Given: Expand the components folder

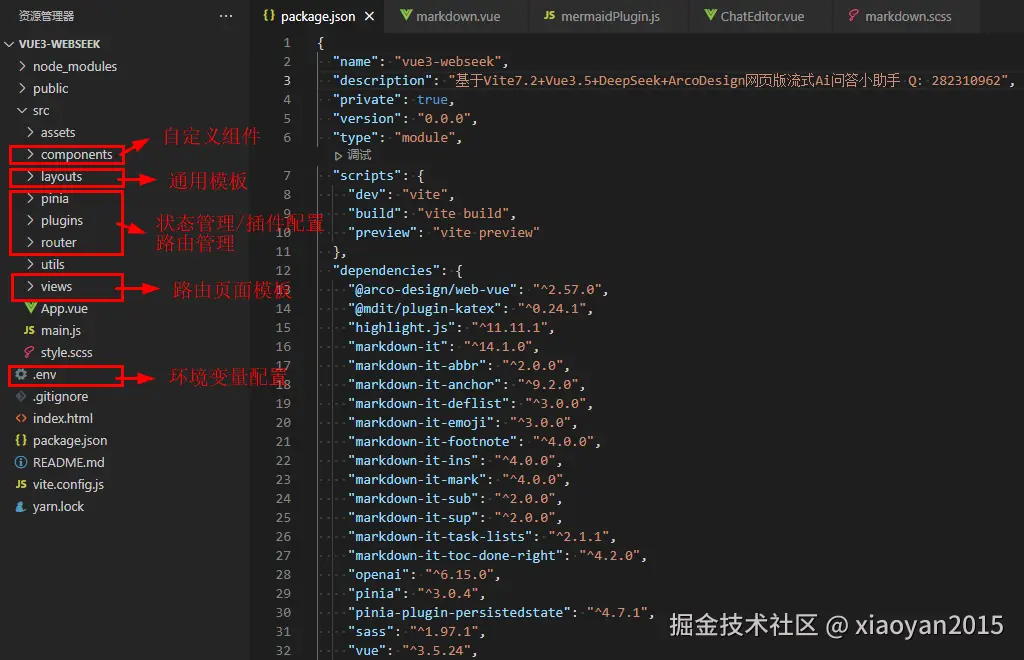Looking at the screenshot, I should (x=30, y=154).
